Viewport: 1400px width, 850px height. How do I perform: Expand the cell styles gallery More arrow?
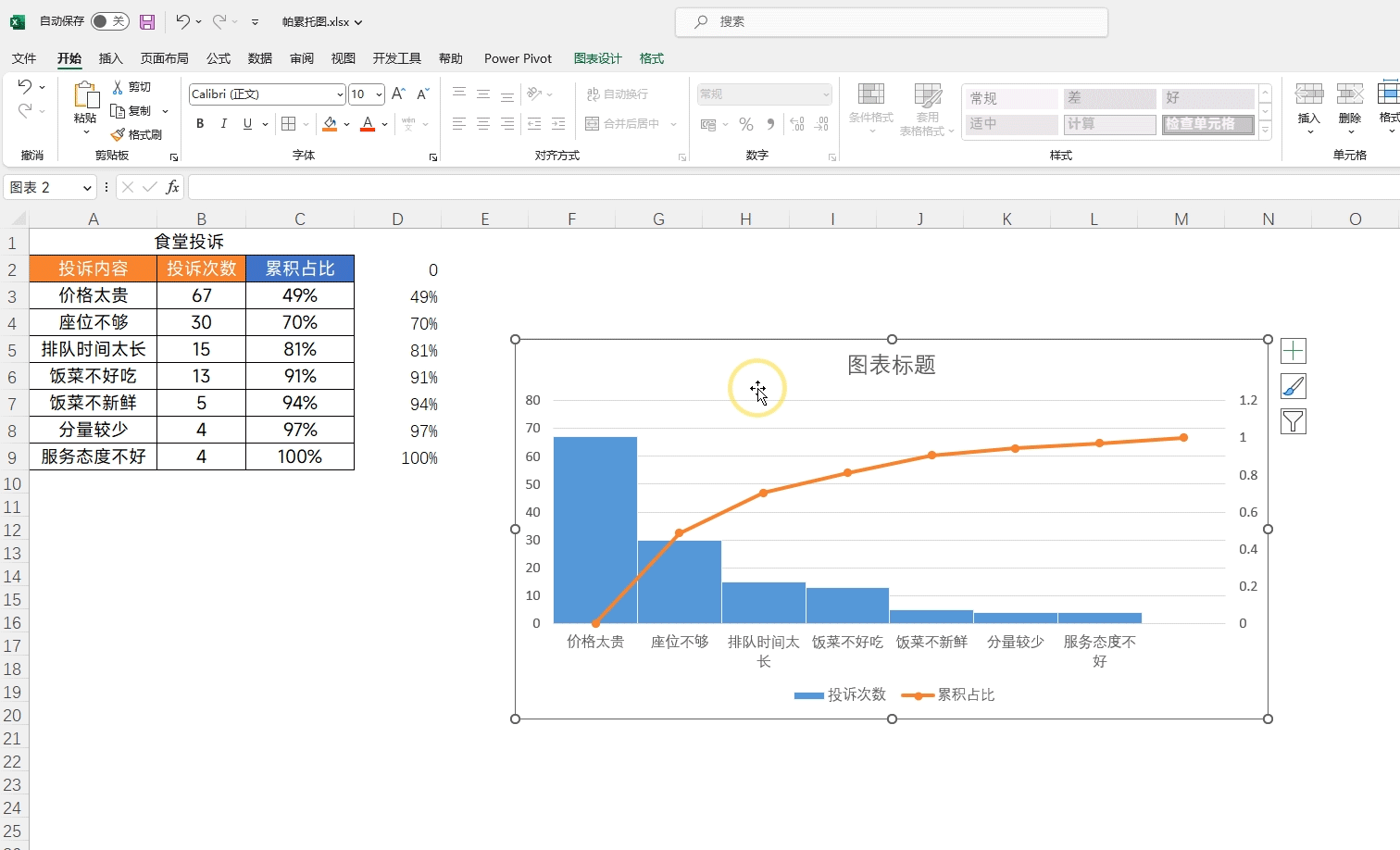pyautogui.click(x=1266, y=131)
